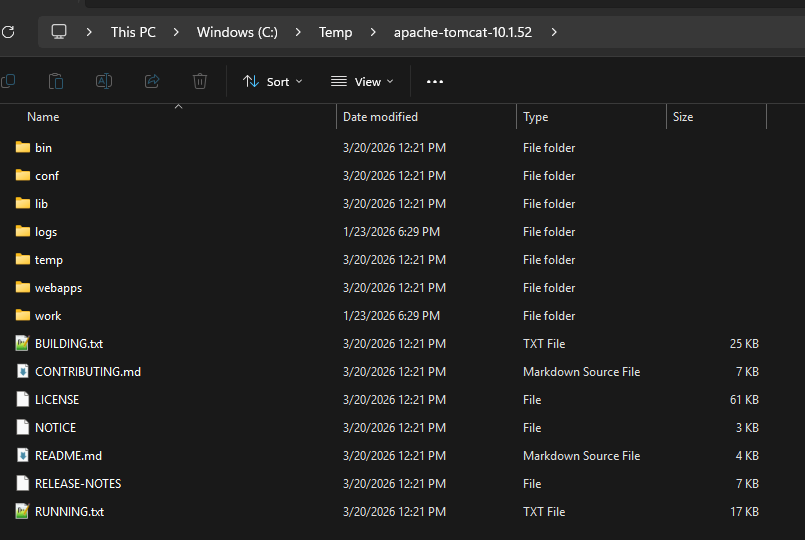Click the Delete trash can icon
The image size is (805, 540).
pyautogui.click(x=200, y=81)
